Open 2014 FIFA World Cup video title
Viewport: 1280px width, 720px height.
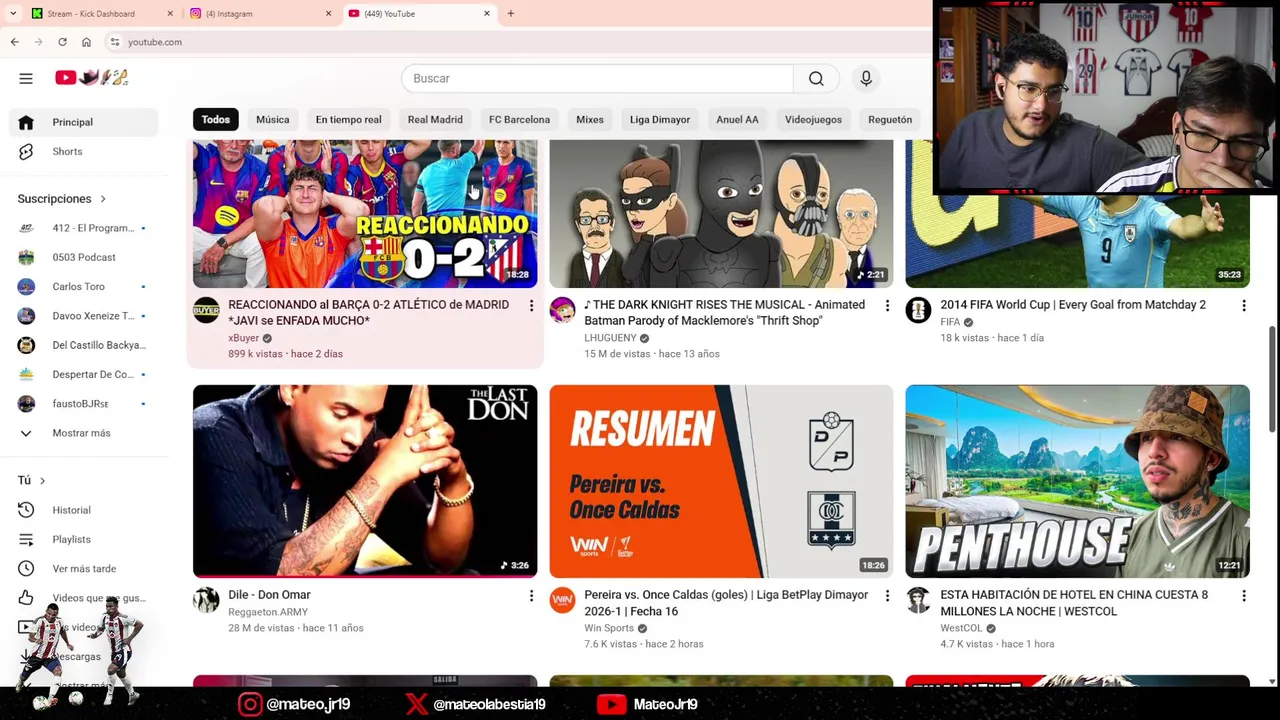[1072, 305]
